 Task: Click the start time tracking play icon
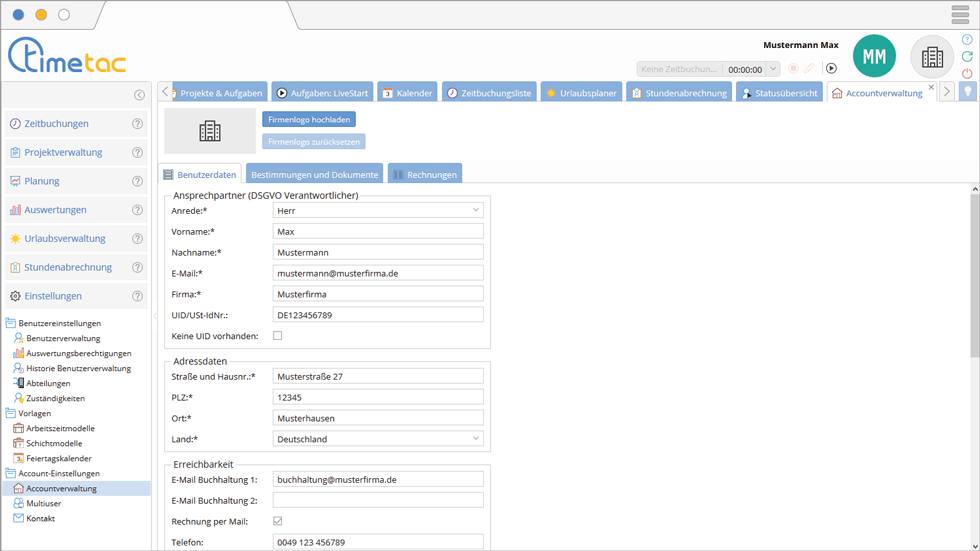(830, 69)
